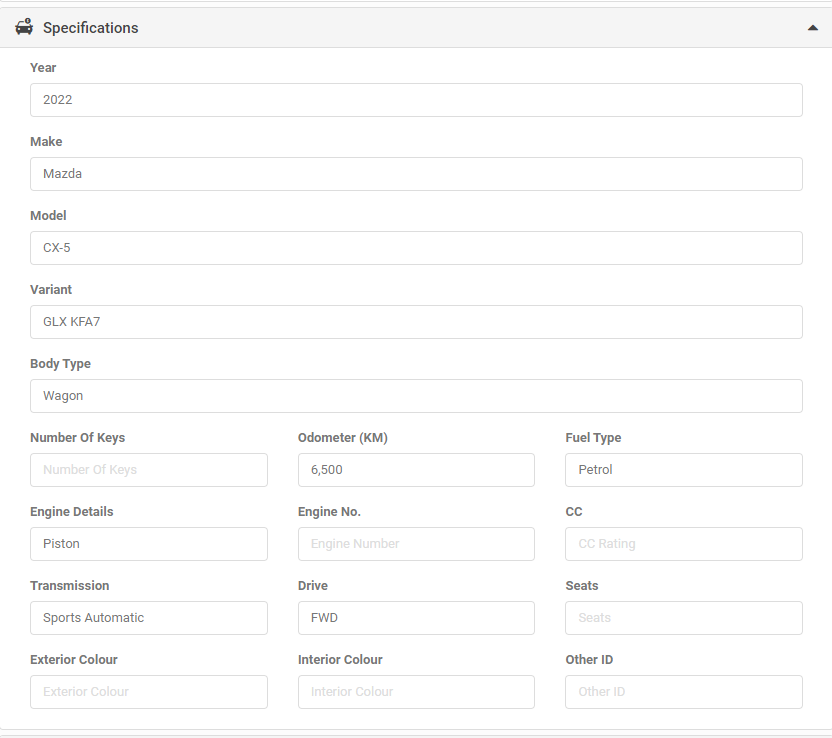Screen dimensions: 832x738
Task: Select the Model field with CX-5
Action: (x=416, y=248)
